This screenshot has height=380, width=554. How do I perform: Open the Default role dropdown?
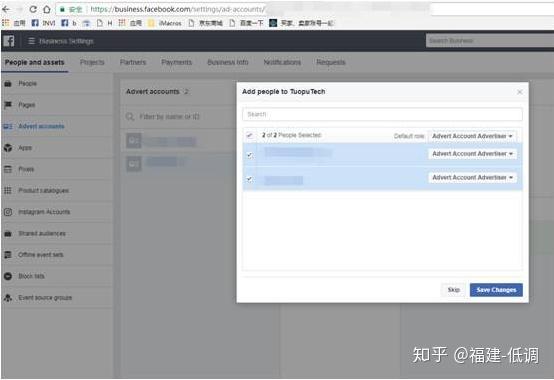click(x=472, y=136)
